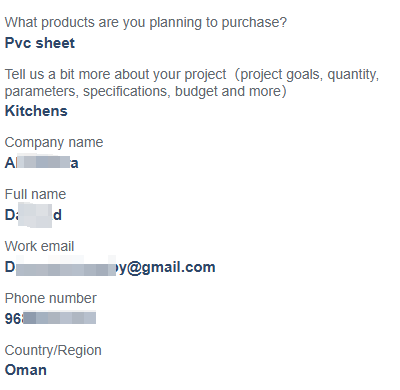Click the 'Country/Region' label

coord(53,350)
